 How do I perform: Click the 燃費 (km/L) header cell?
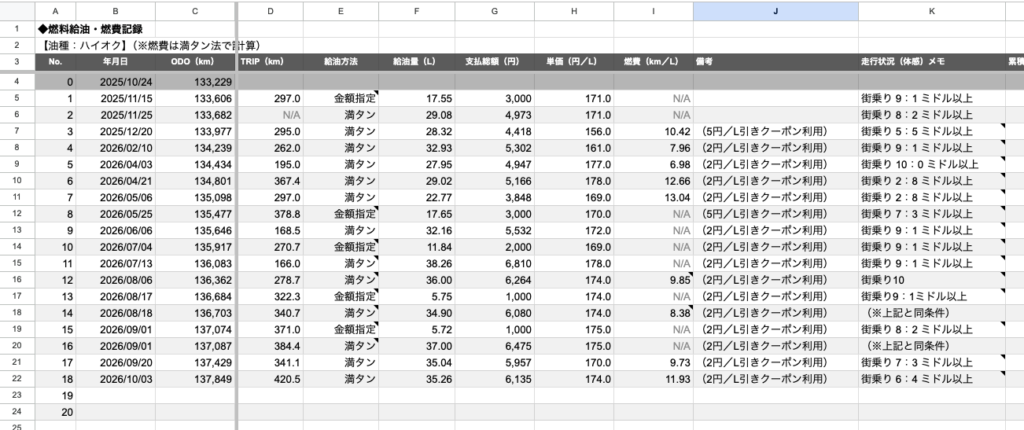654,61
